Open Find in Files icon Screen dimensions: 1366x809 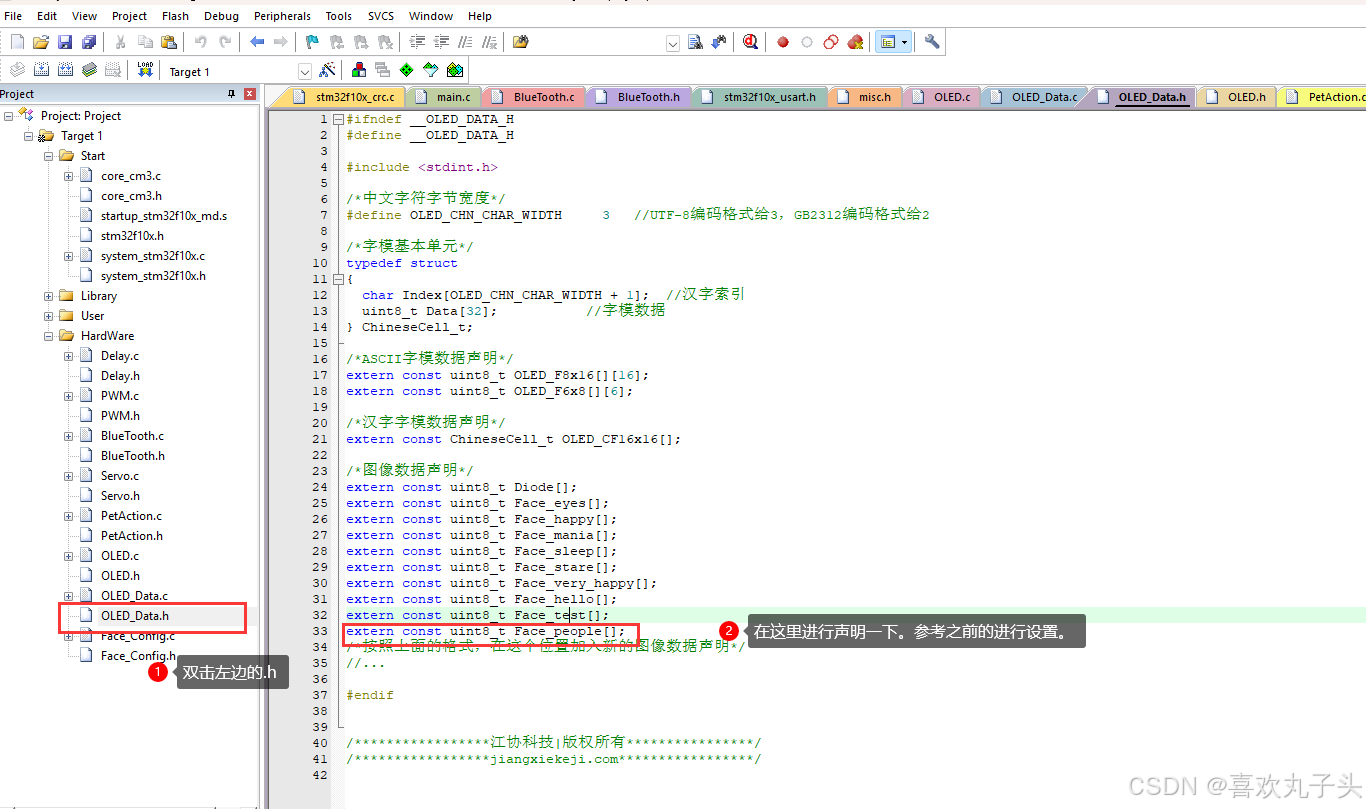click(520, 42)
